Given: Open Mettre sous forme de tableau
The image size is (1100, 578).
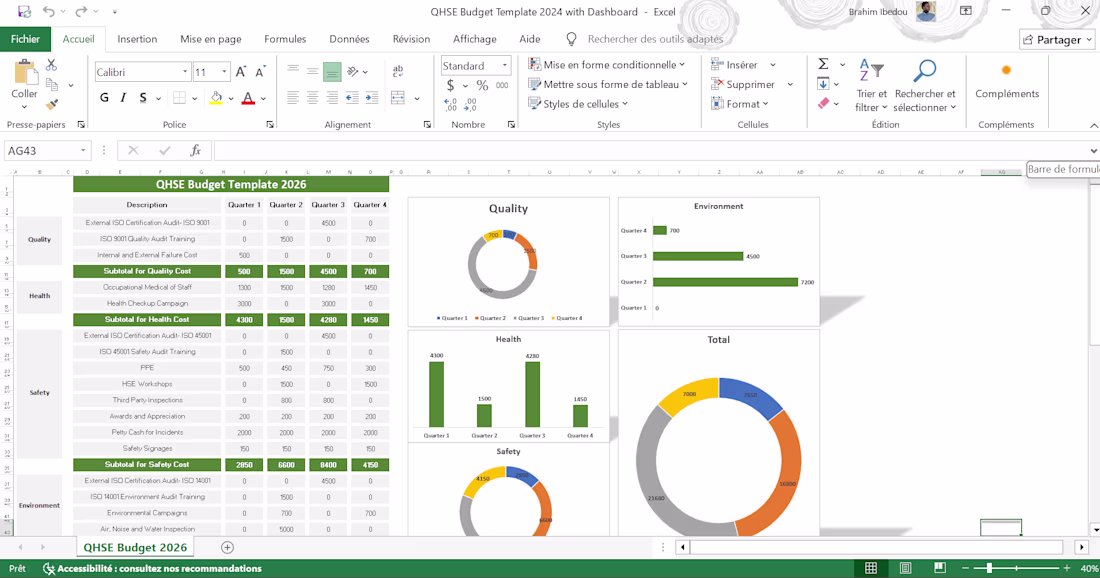Looking at the screenshot, I should pyautogui.click(x=608, y=84).
